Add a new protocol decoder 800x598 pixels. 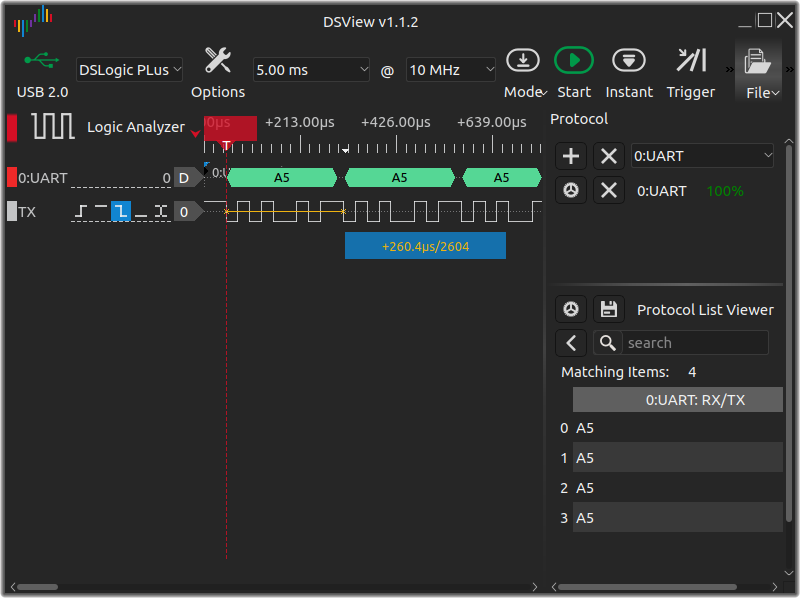pos(571,156)
